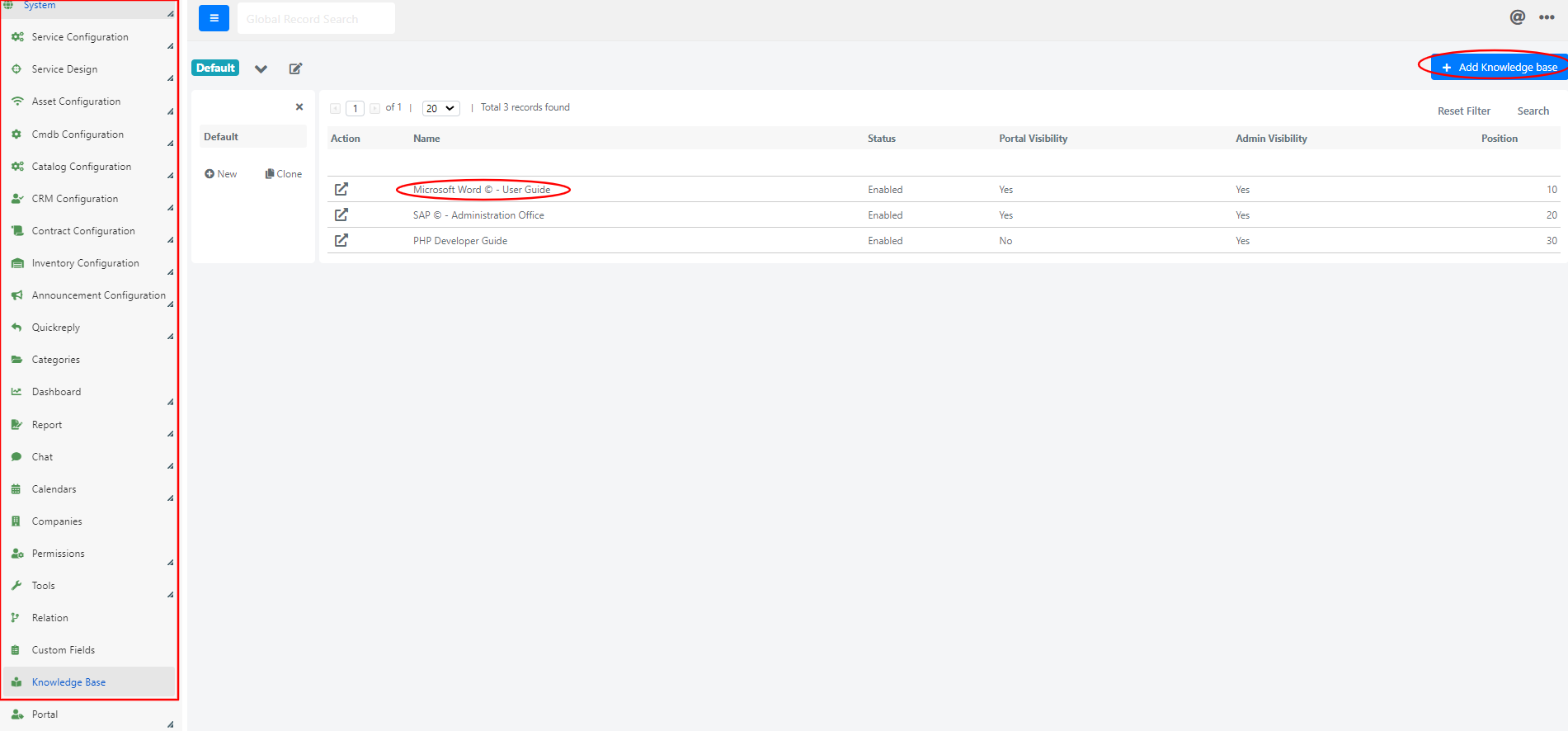This screenshot has height=731, width=1568.
Task: Click the Chat bubble icon
Action: [x=16, y=457]
